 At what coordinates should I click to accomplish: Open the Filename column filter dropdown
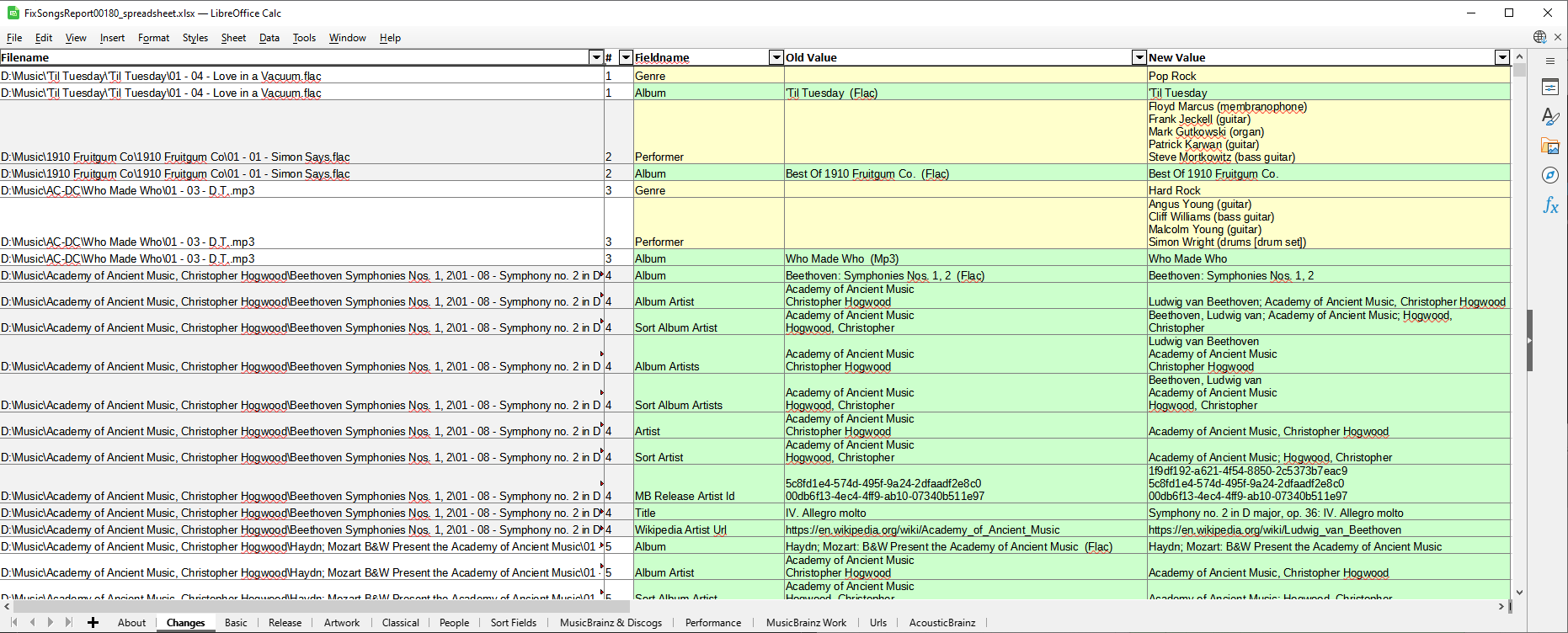596,57
